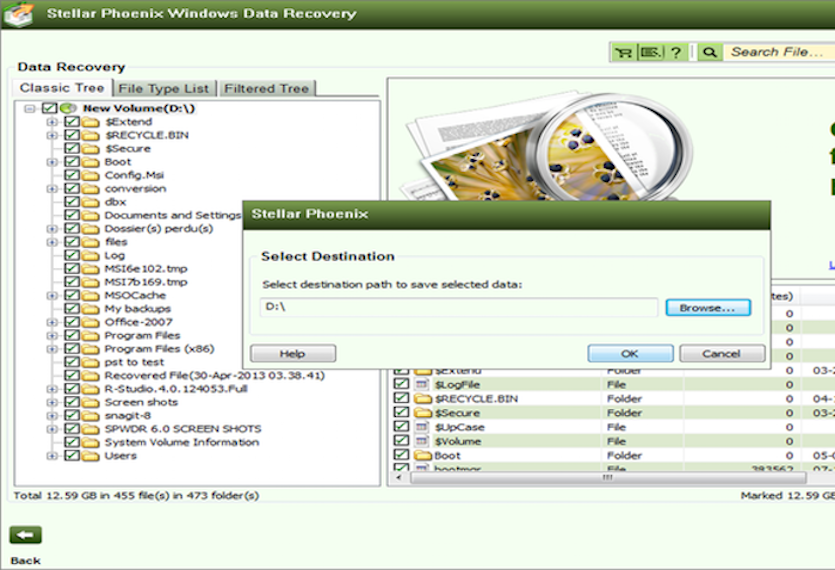Click the question mark help icon

[676, 52]
